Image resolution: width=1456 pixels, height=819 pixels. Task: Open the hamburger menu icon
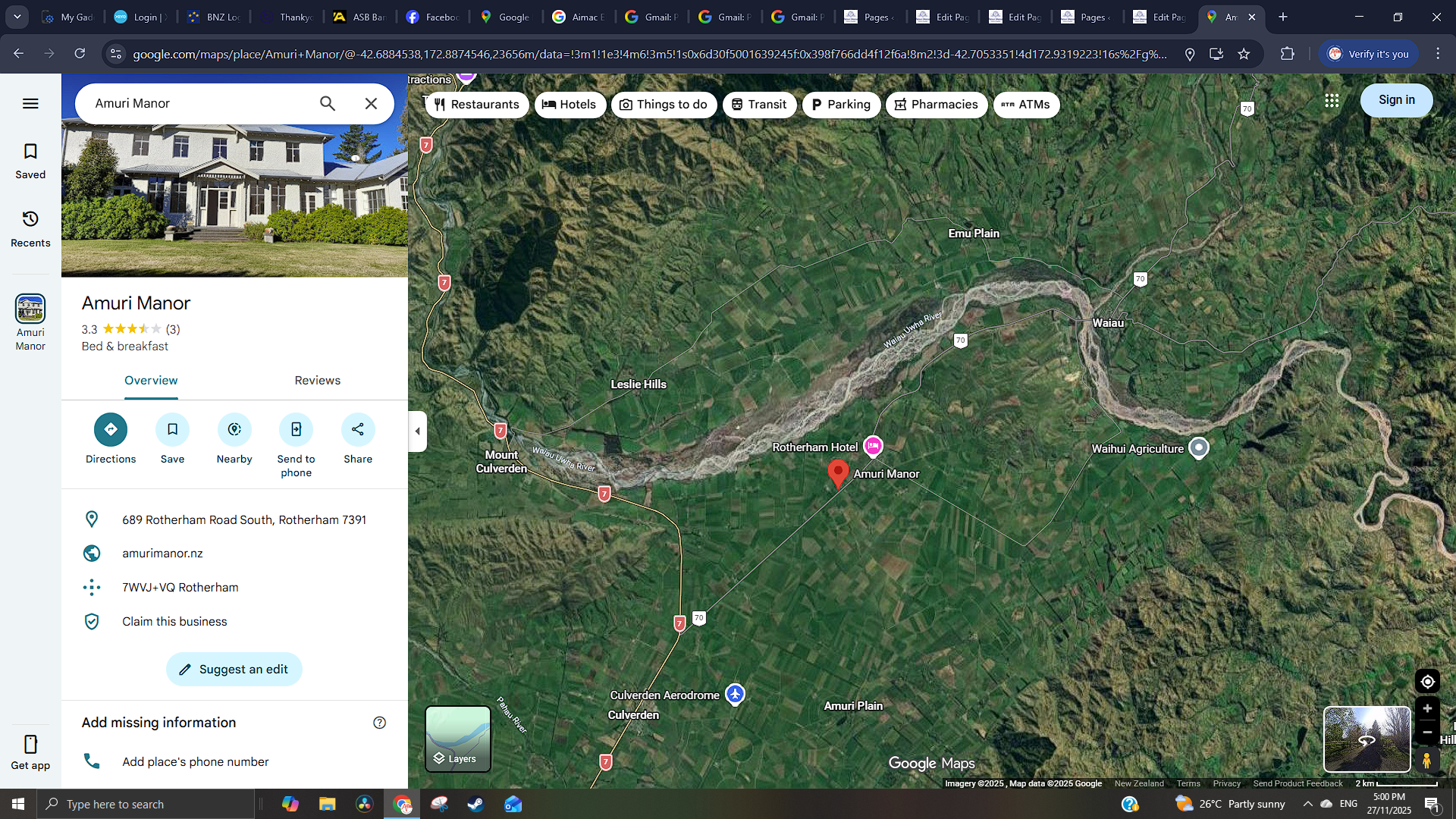point(30,104)
